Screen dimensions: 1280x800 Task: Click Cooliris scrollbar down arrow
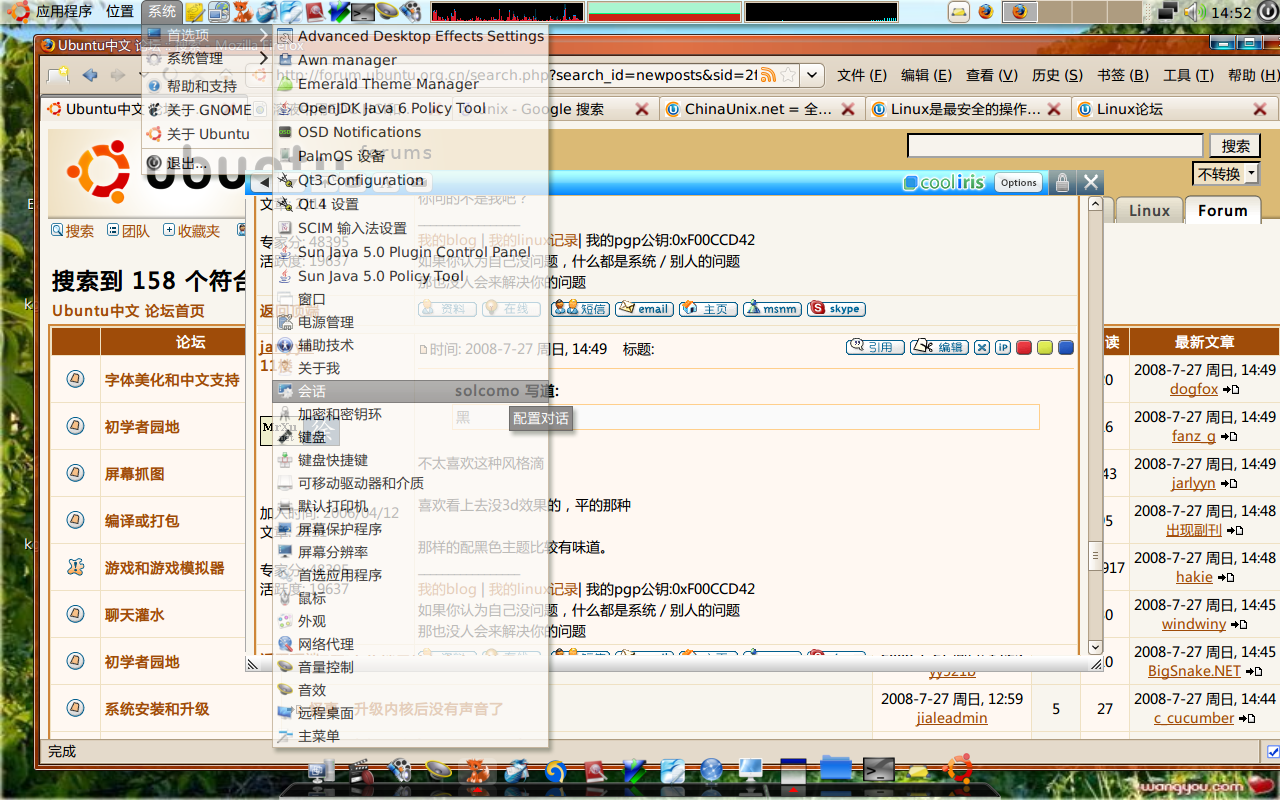[1095, 647]
